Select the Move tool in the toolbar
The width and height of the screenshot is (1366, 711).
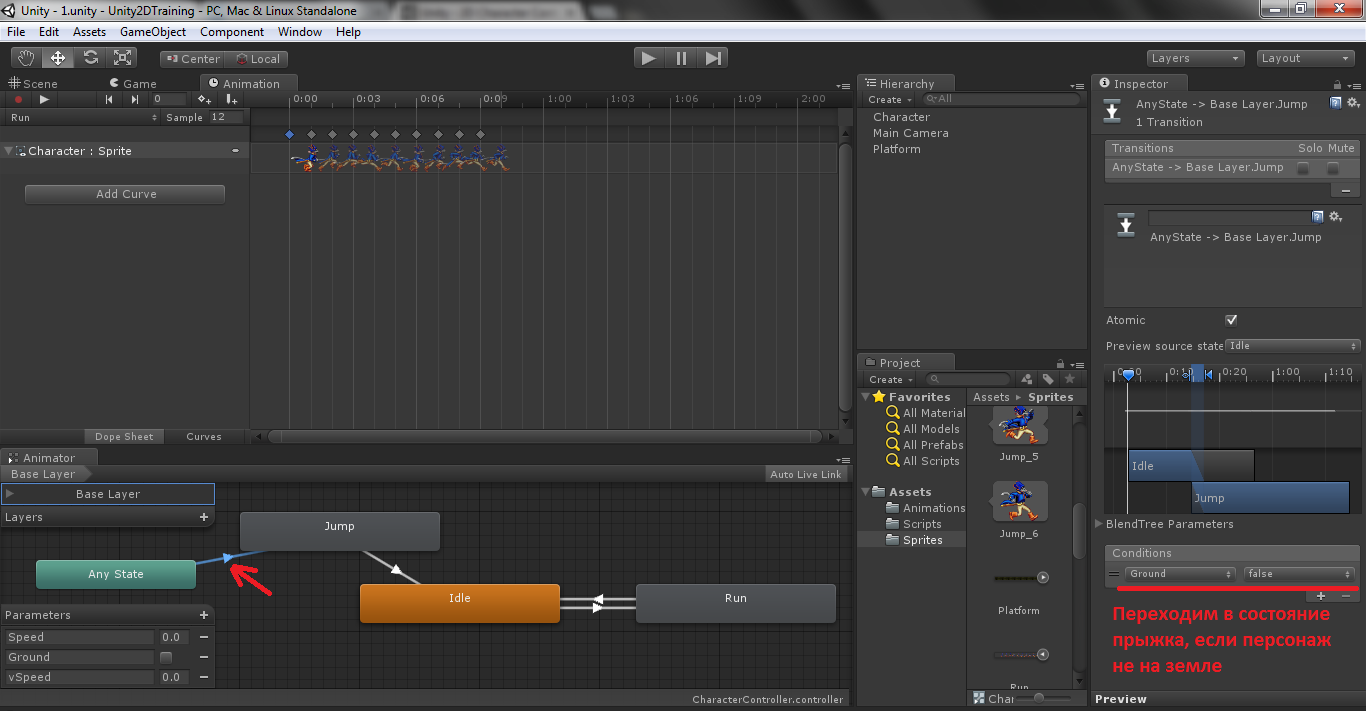point(58,58)
